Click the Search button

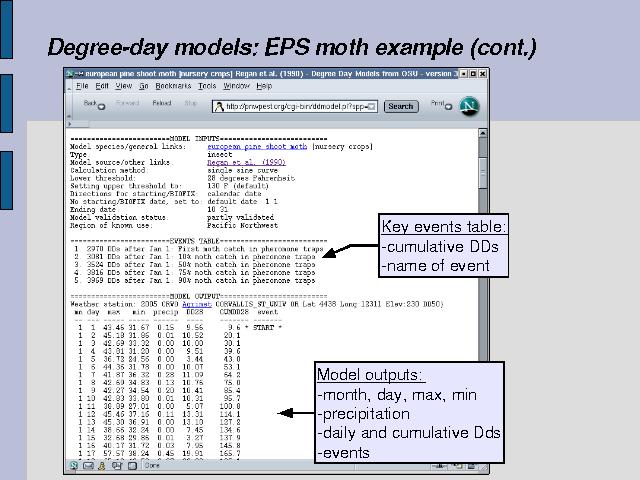point(400,106)
